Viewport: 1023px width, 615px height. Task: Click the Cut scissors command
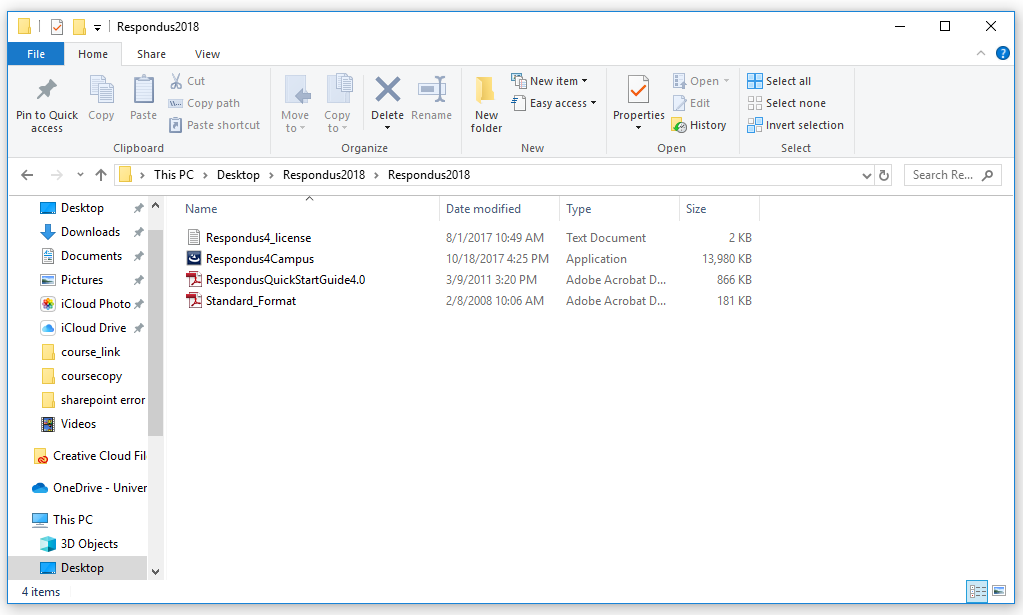tap(187, 81)
